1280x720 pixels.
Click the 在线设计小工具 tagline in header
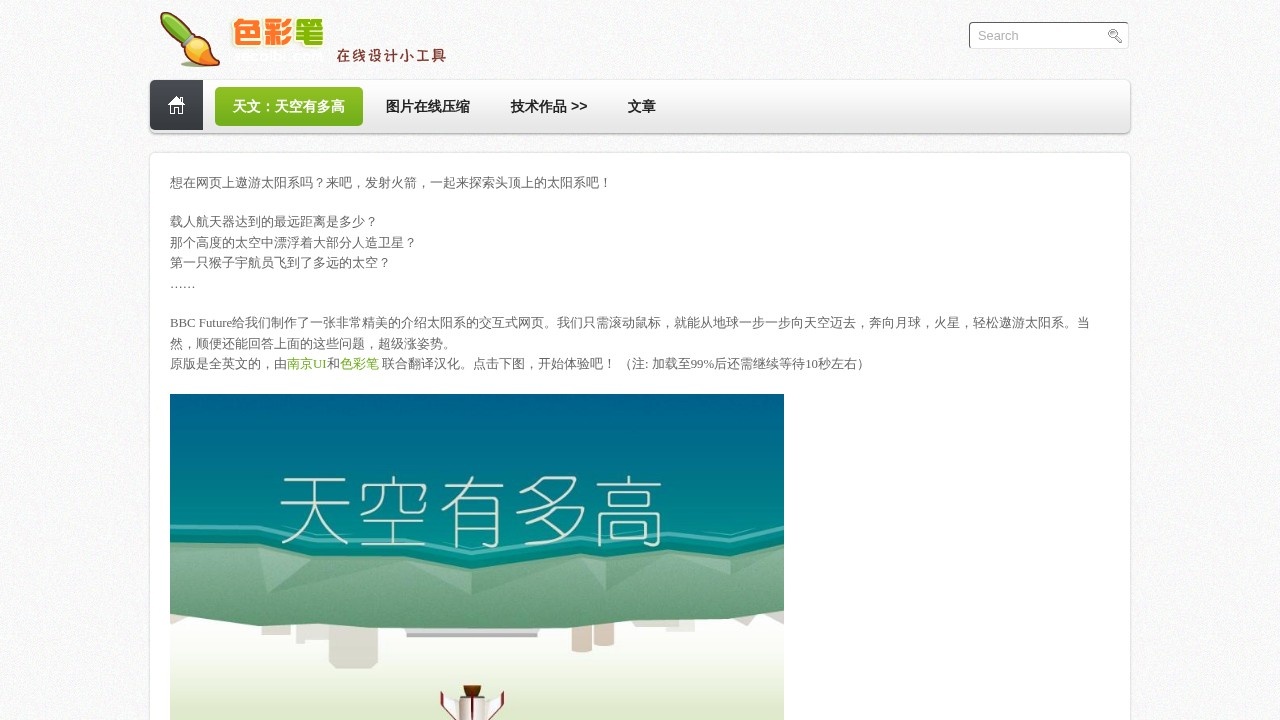pos(391,56)
